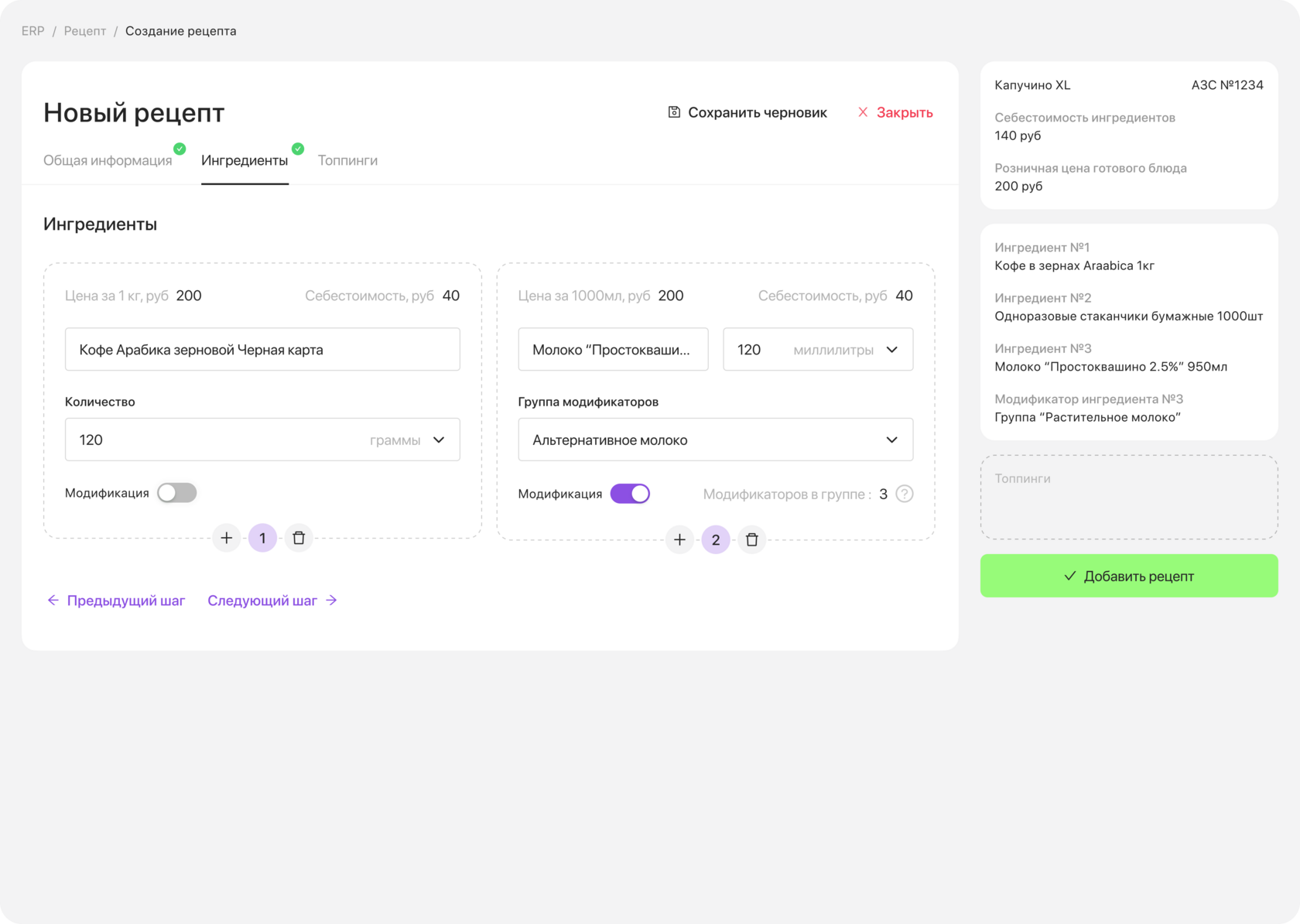Click the Молоко Простоквашино ingredient name field
1300x924 pixels.
(613, 350)
